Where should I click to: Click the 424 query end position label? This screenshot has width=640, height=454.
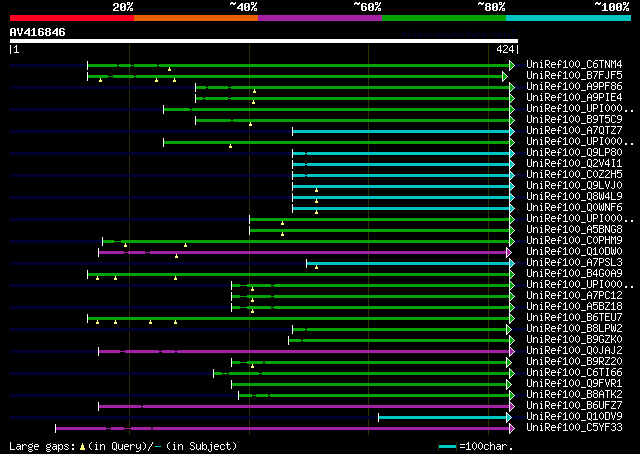[504, 49]
